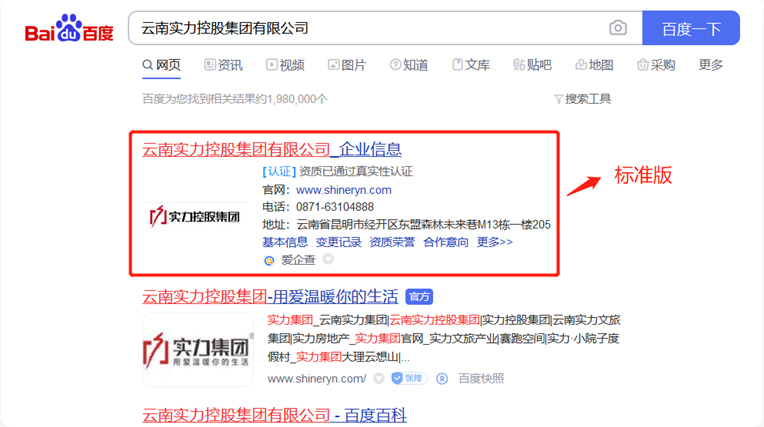Viewport: 764px width, 427px height.
Task: Expand 更多>> company info links
Action: pos(494,242)
